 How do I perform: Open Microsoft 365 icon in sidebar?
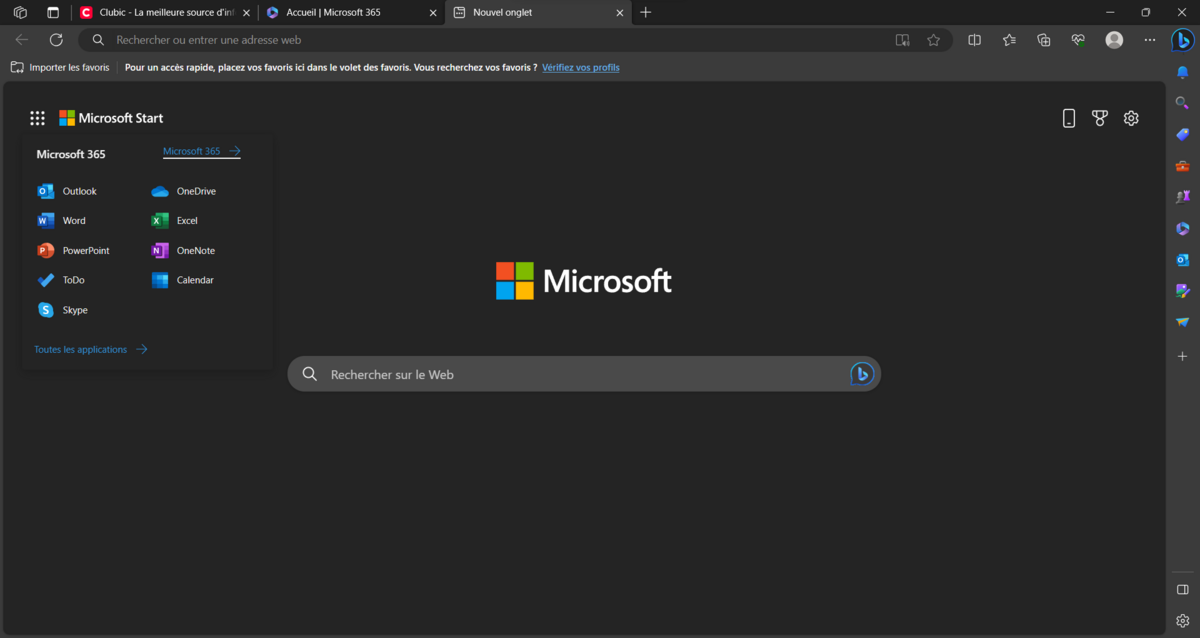click(1183, 229)
